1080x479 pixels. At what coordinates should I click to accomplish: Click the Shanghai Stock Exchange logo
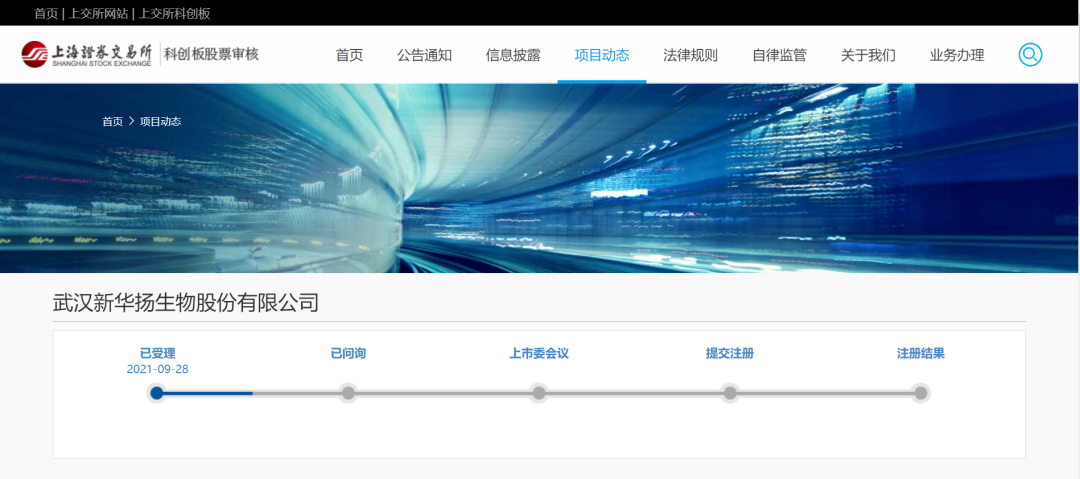click(87, 54)
